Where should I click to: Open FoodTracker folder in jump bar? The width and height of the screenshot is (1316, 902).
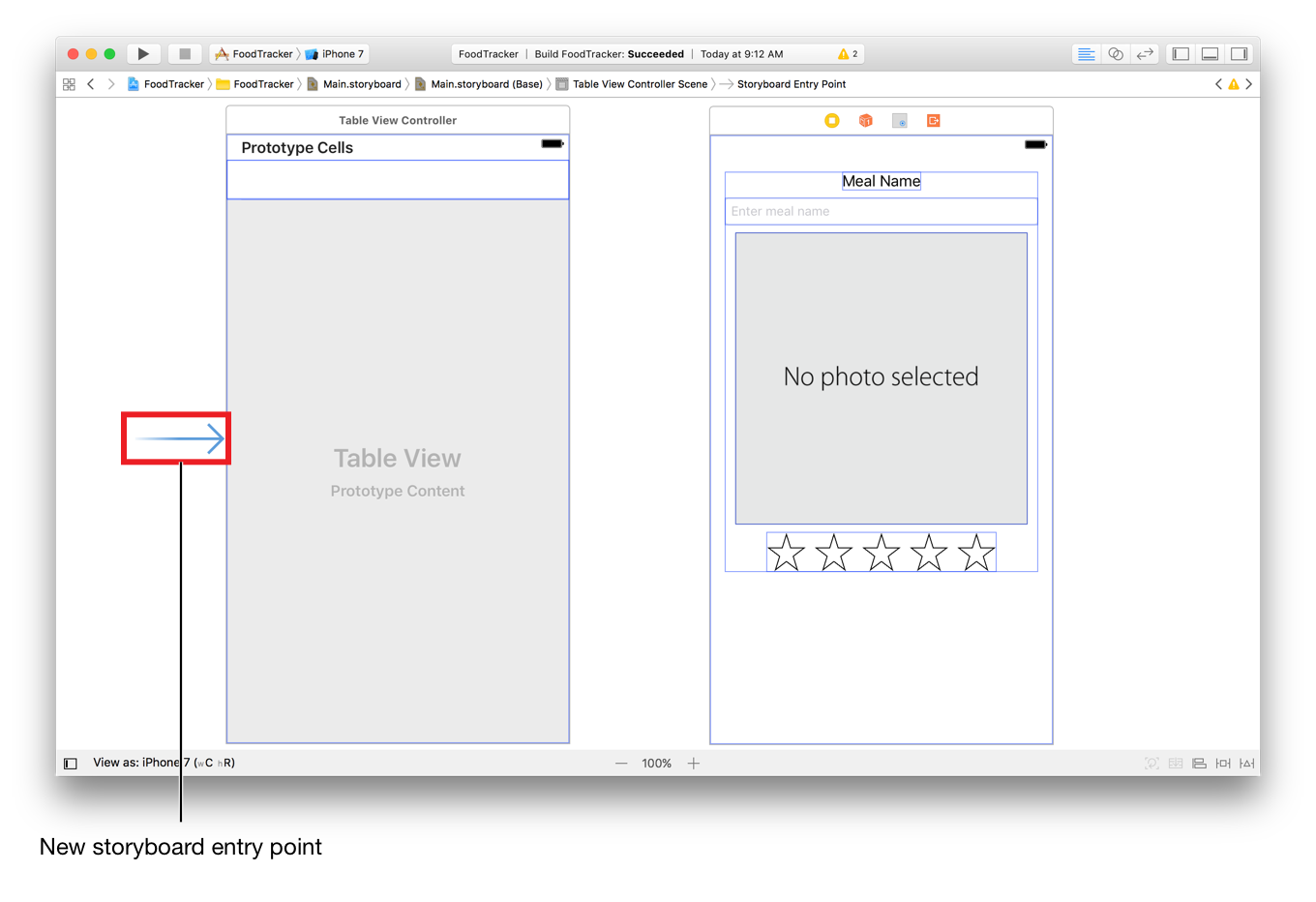pyautogui.click(x=254, y=84)
